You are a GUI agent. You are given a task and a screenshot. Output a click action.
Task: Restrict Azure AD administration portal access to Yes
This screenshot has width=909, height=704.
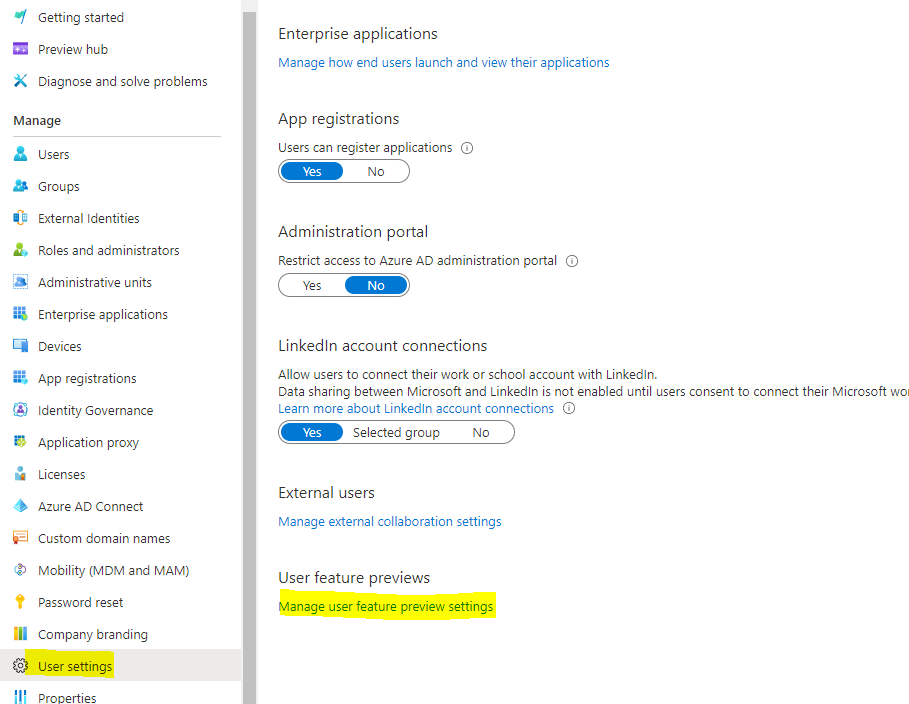click(x=311, y=285)
